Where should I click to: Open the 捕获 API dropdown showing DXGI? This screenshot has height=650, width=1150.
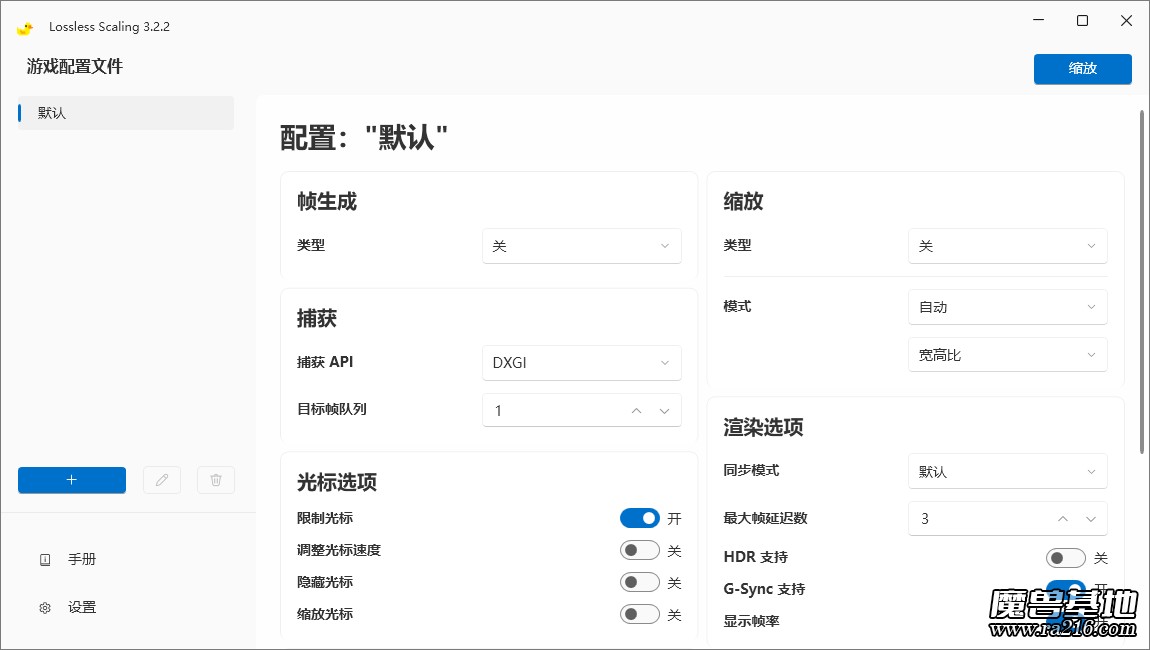(x=581, y=362)
